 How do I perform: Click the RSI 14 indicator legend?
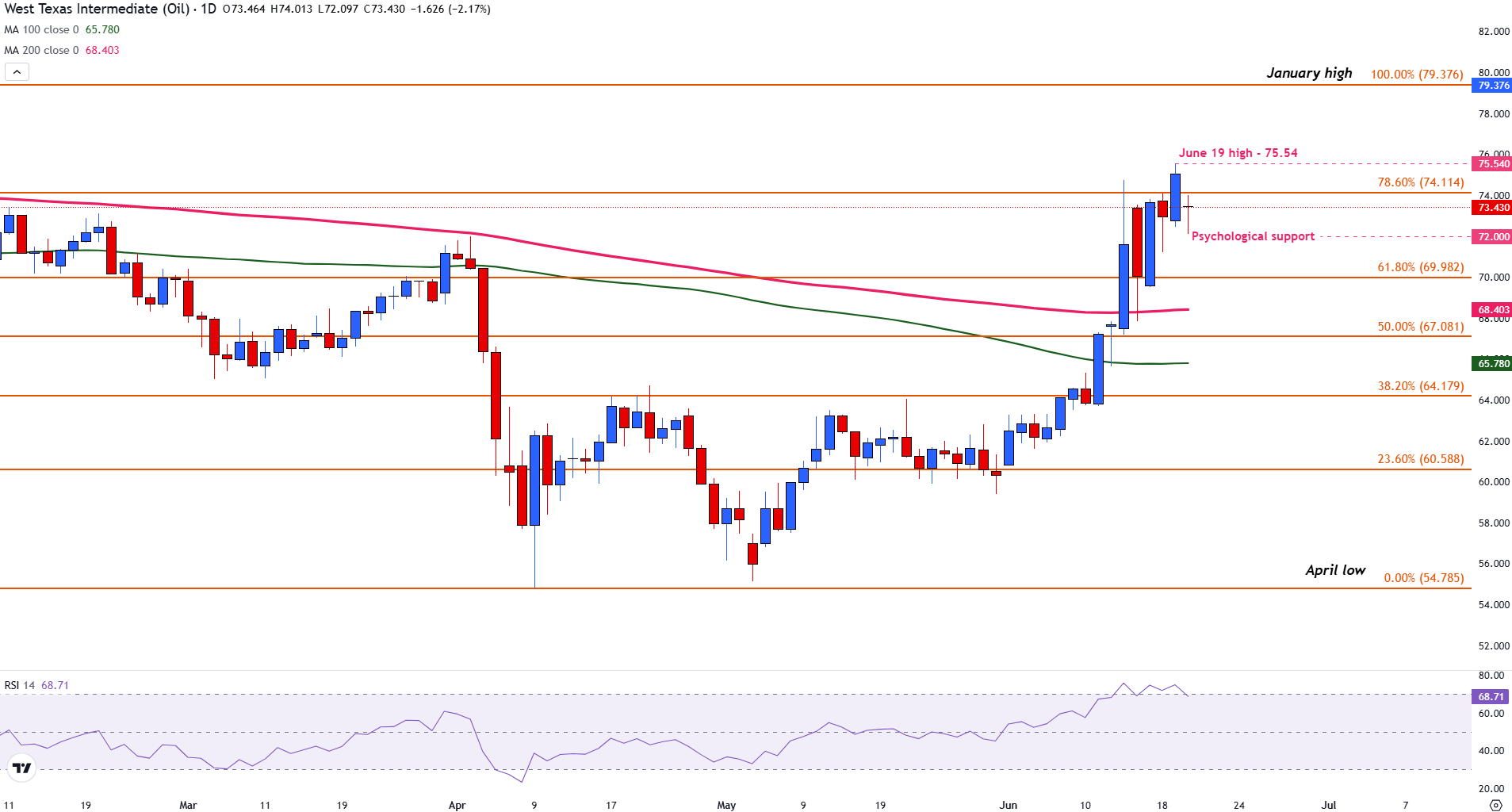(x=36, y=685)
